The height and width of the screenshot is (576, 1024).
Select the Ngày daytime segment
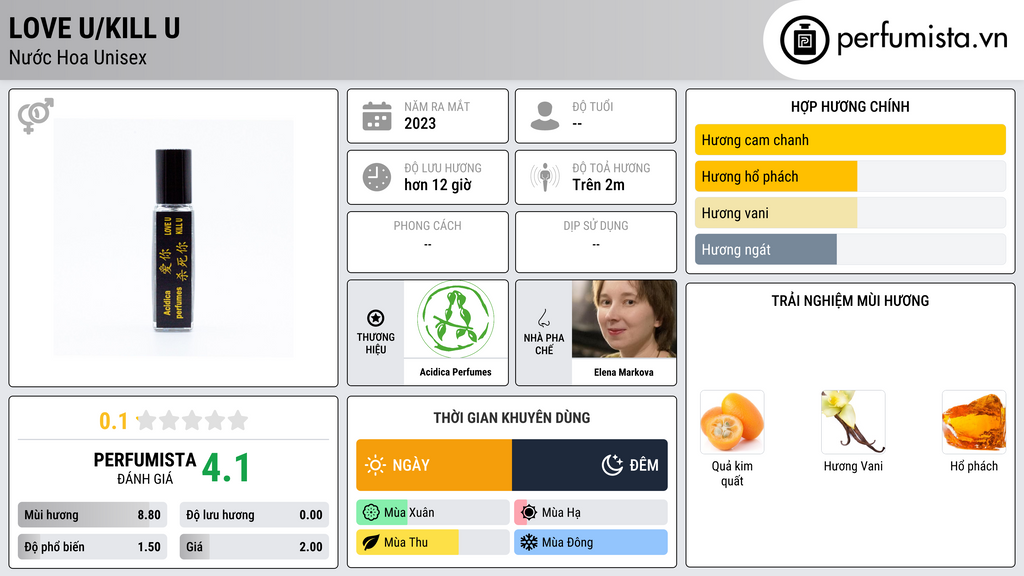(434, 465)
